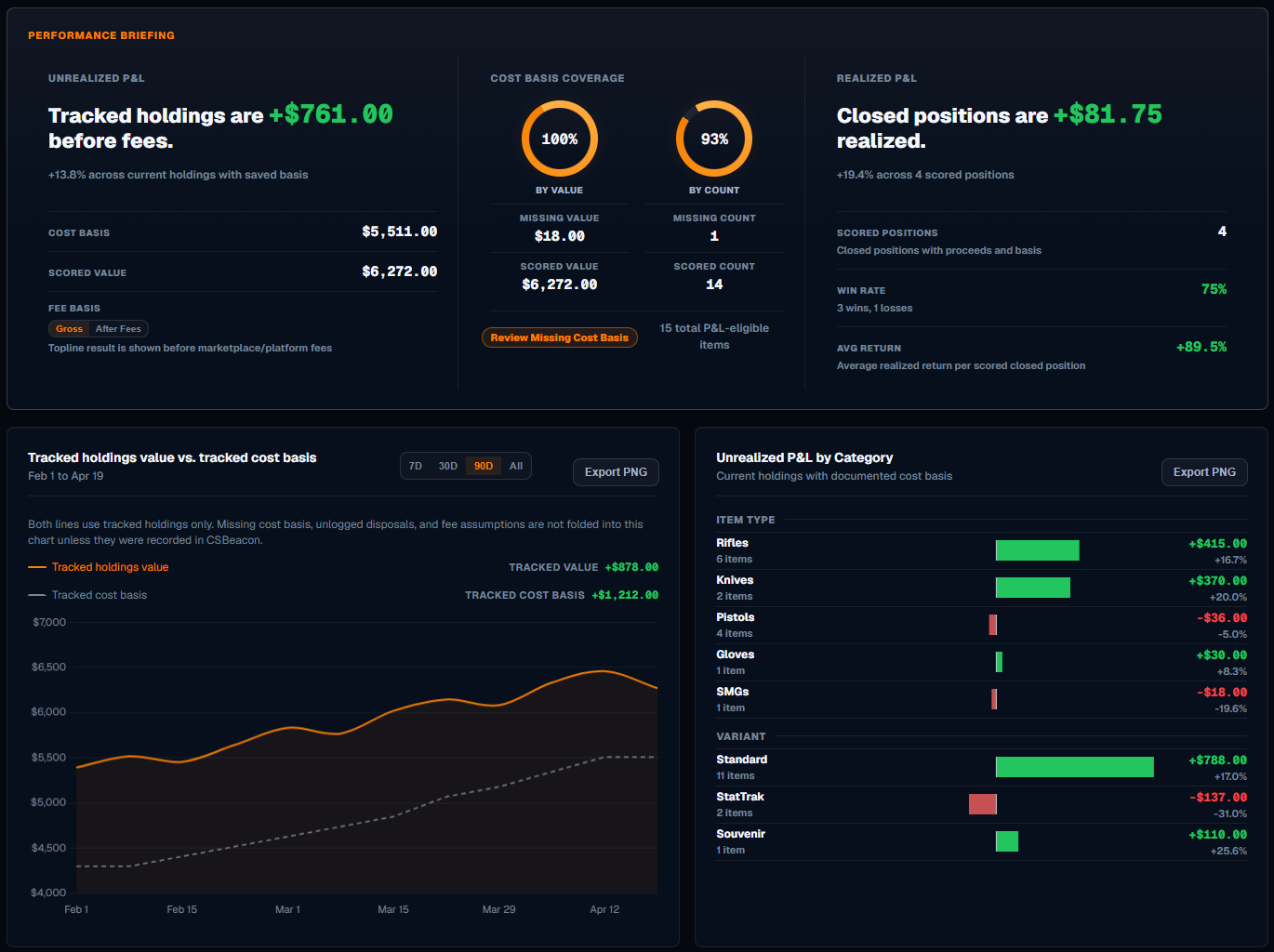Viewport: 1274px width, 952px height.
Task: Click the Knives category label
Action: pyautogui.click(x=735, y=580)
